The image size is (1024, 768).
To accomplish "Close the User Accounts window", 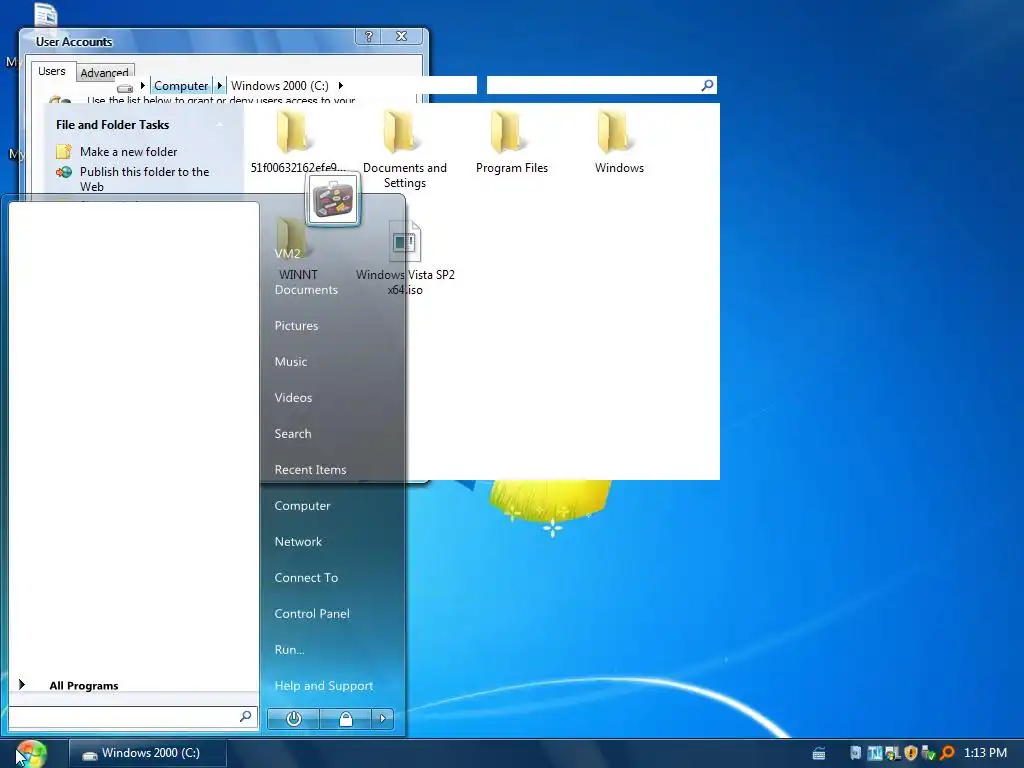I will 402,37.
